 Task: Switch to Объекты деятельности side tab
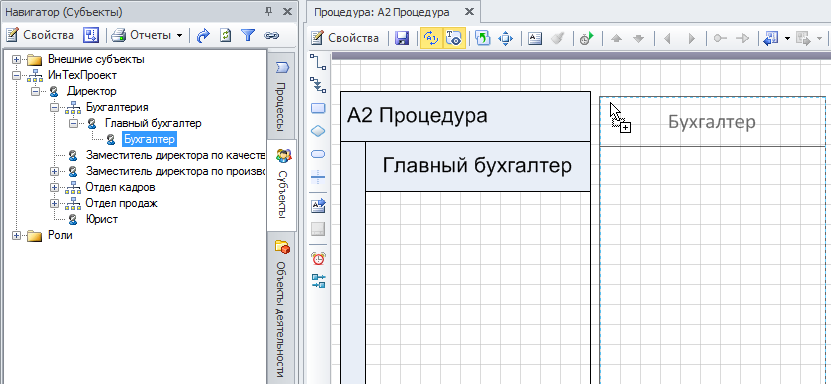[x=282, y=307]
